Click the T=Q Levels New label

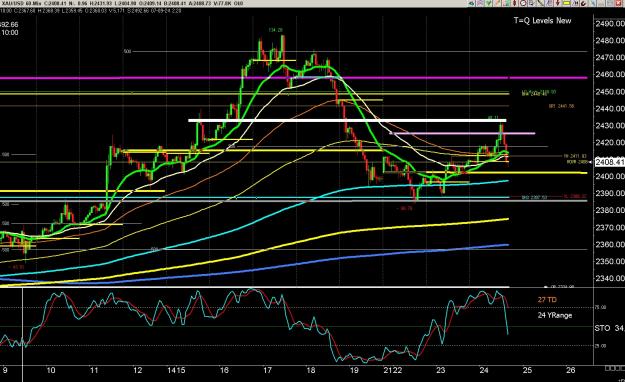click(x=542, y=21)
